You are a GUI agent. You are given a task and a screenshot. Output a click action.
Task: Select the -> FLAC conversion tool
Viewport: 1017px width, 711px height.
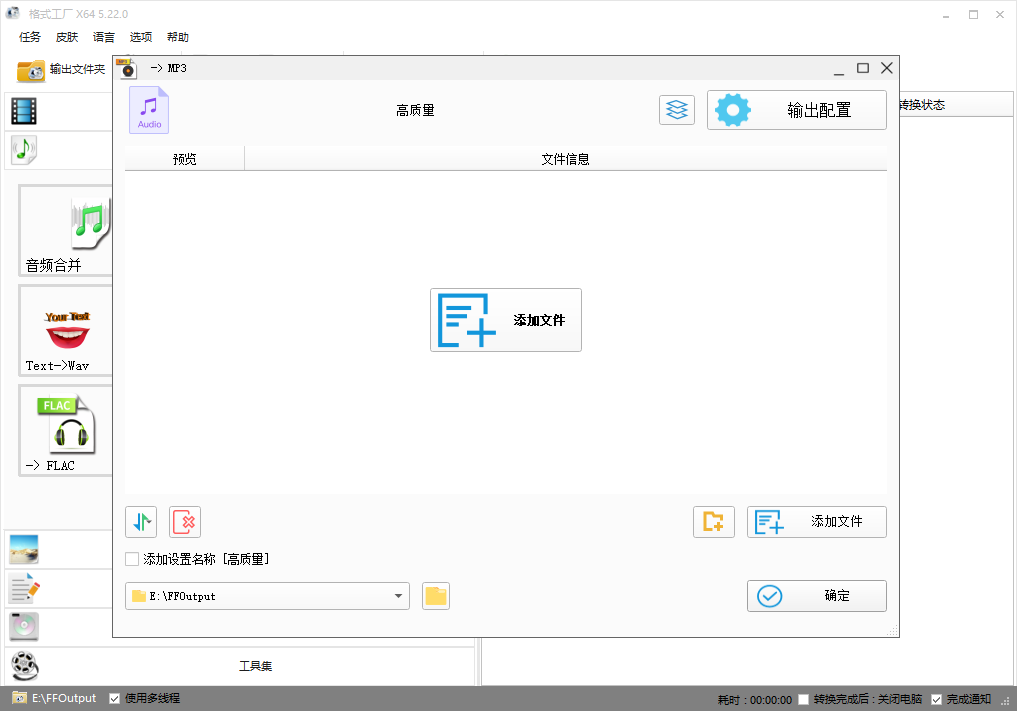point(66,431)
